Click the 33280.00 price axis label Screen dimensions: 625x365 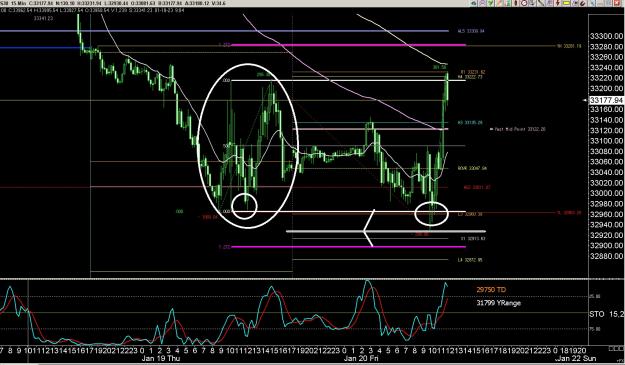point(606,47)
